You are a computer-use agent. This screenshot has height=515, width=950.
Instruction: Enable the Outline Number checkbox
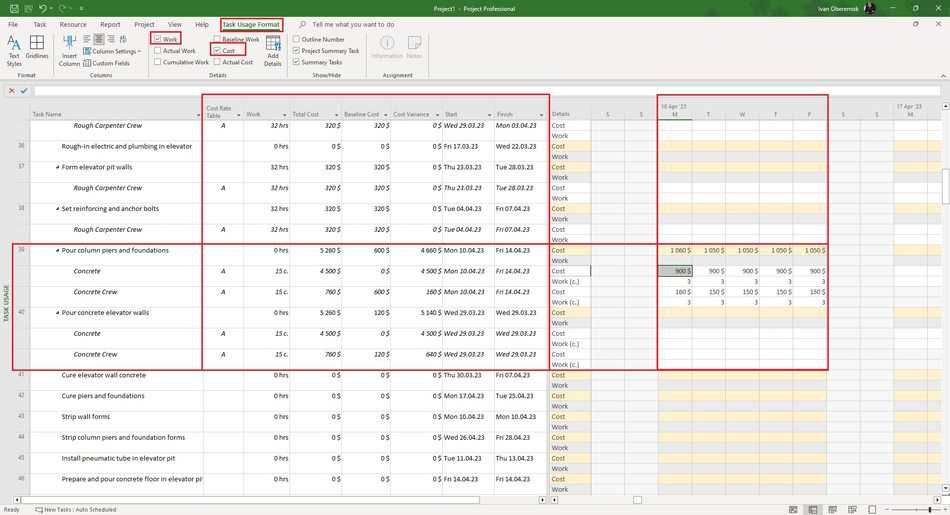pyautogui.click(x=296, y=39)
